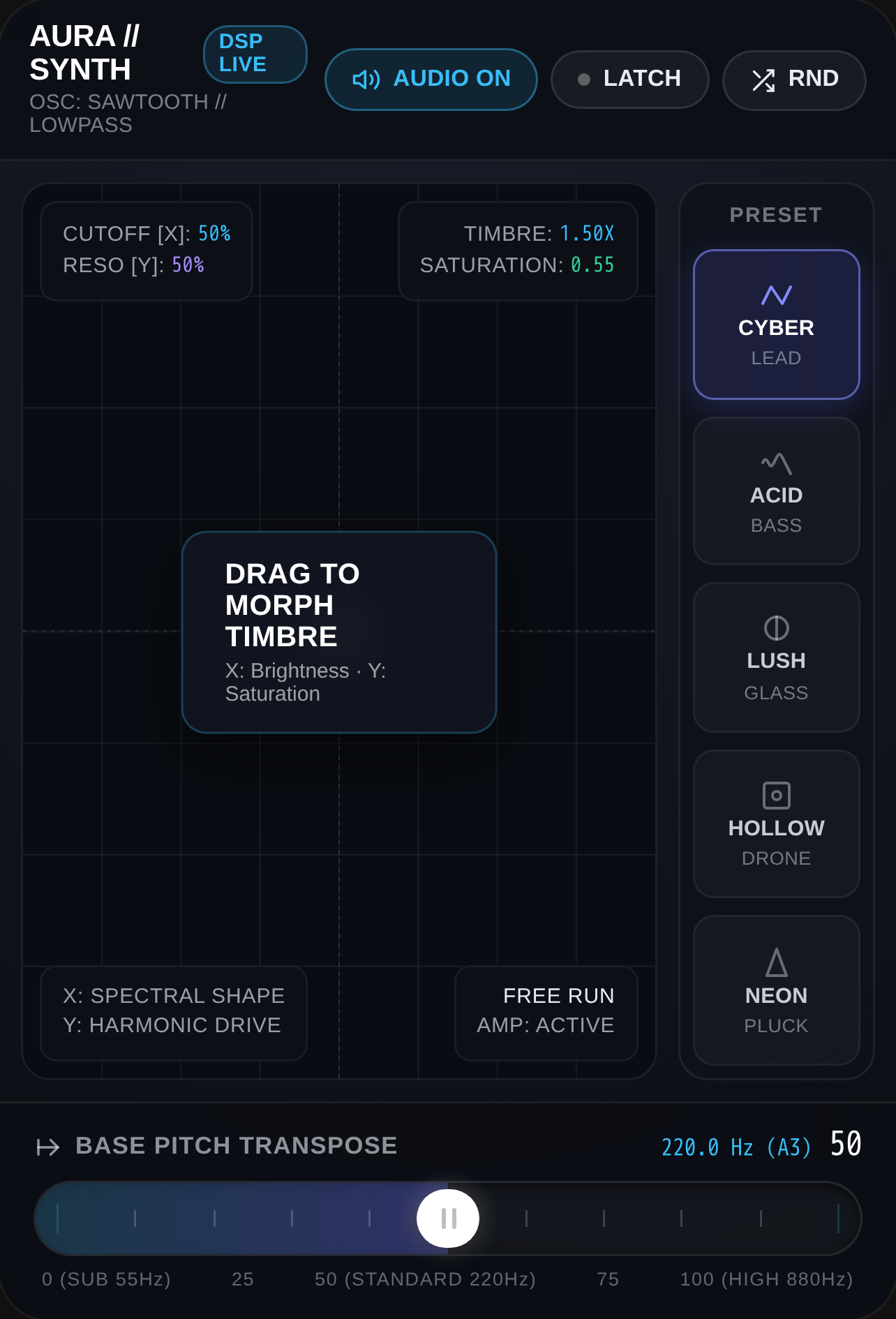Click the Neon Pluck triangle icon
This screenshot has width=896, height=1319.
(x=776, y=962)
